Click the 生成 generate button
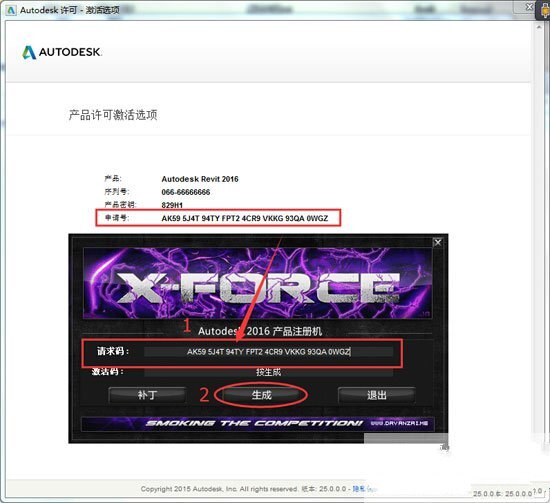This screenshot has height=503, width=550. [x=261, y=395]
